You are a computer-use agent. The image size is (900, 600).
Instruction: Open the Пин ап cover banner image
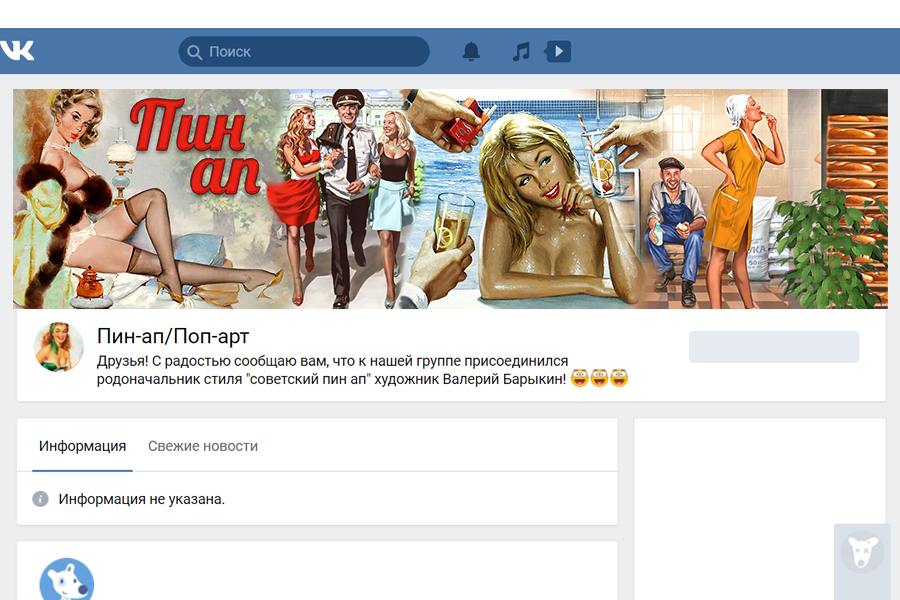pos(451,199)
